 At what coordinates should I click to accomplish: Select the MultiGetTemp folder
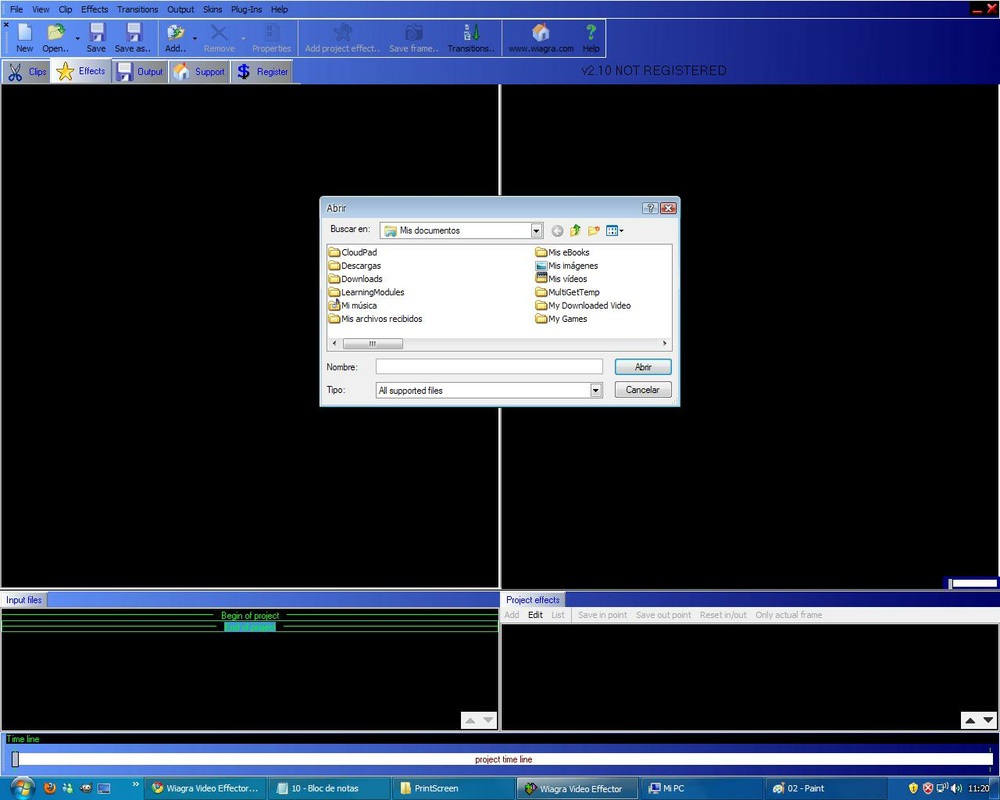tap(568, 293)
